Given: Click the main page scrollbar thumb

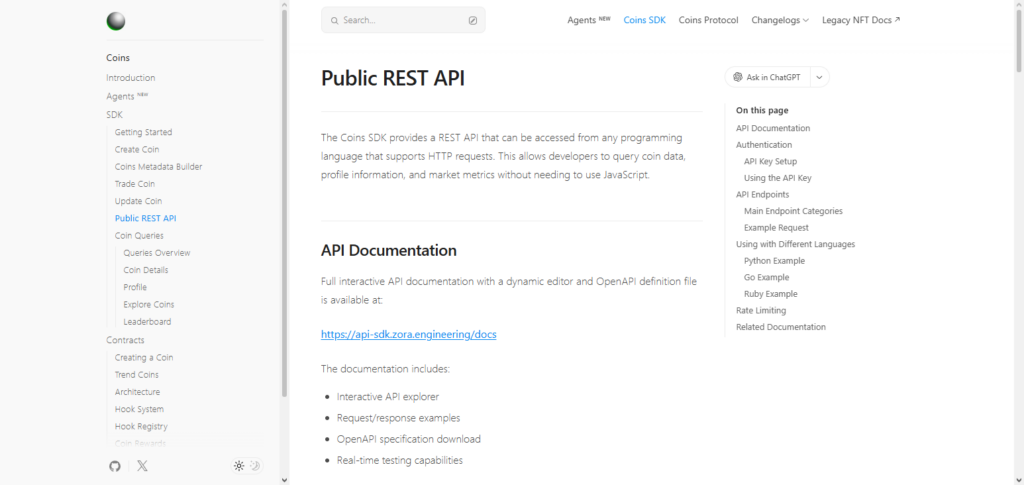Looking at the screenshot, I should click(1019, 39).
